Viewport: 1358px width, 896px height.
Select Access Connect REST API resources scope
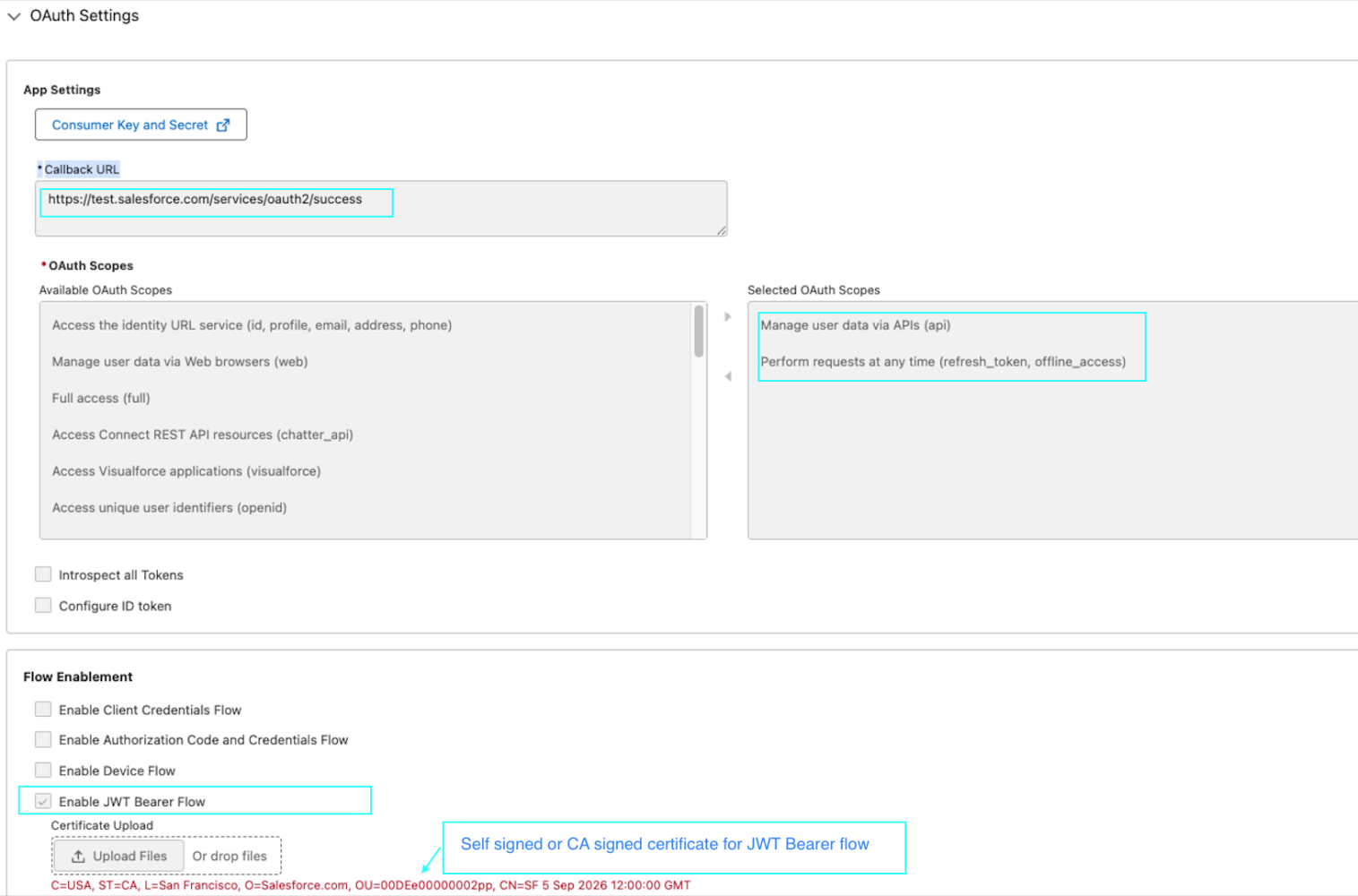pos(202,435)
